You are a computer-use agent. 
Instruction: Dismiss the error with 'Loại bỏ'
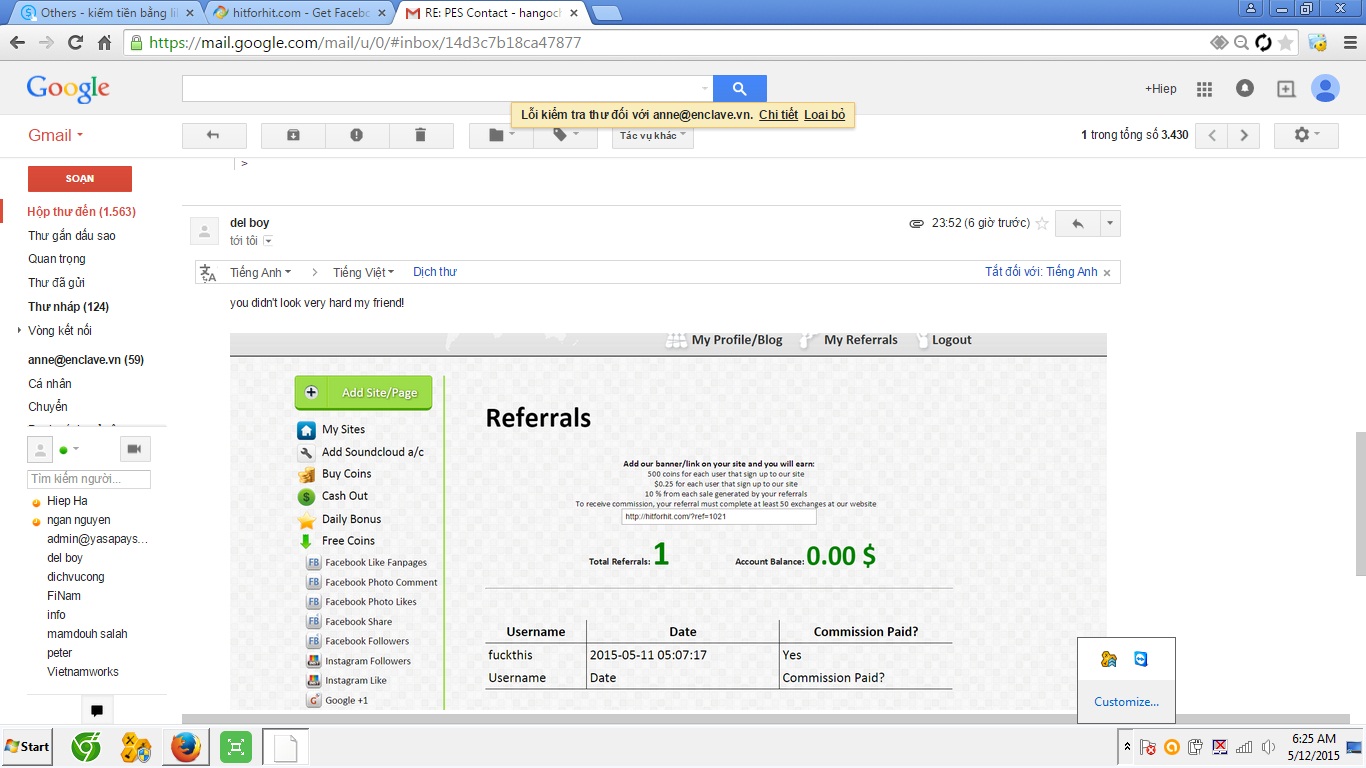824,115
